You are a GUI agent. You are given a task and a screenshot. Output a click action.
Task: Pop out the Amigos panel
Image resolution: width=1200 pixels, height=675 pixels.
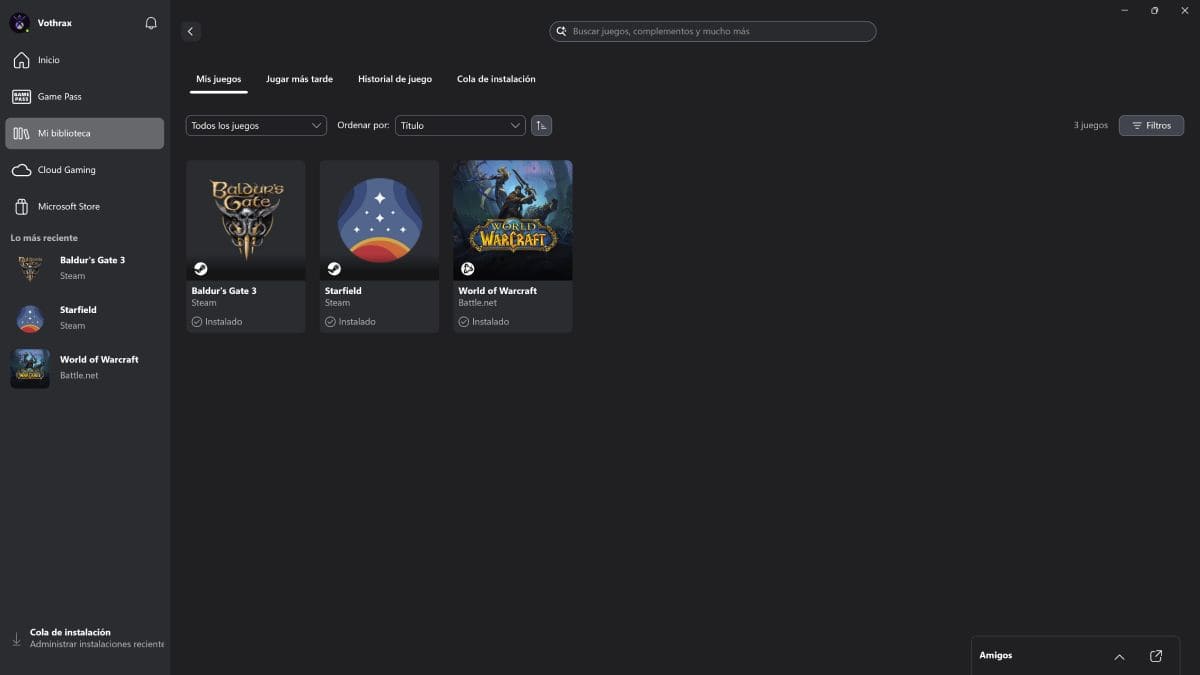click(x=1156, y=656)
